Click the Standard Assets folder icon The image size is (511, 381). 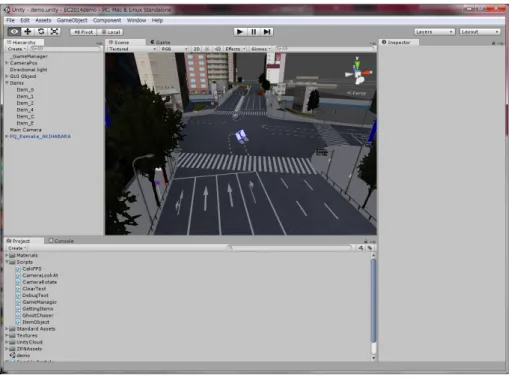point(13,329)
